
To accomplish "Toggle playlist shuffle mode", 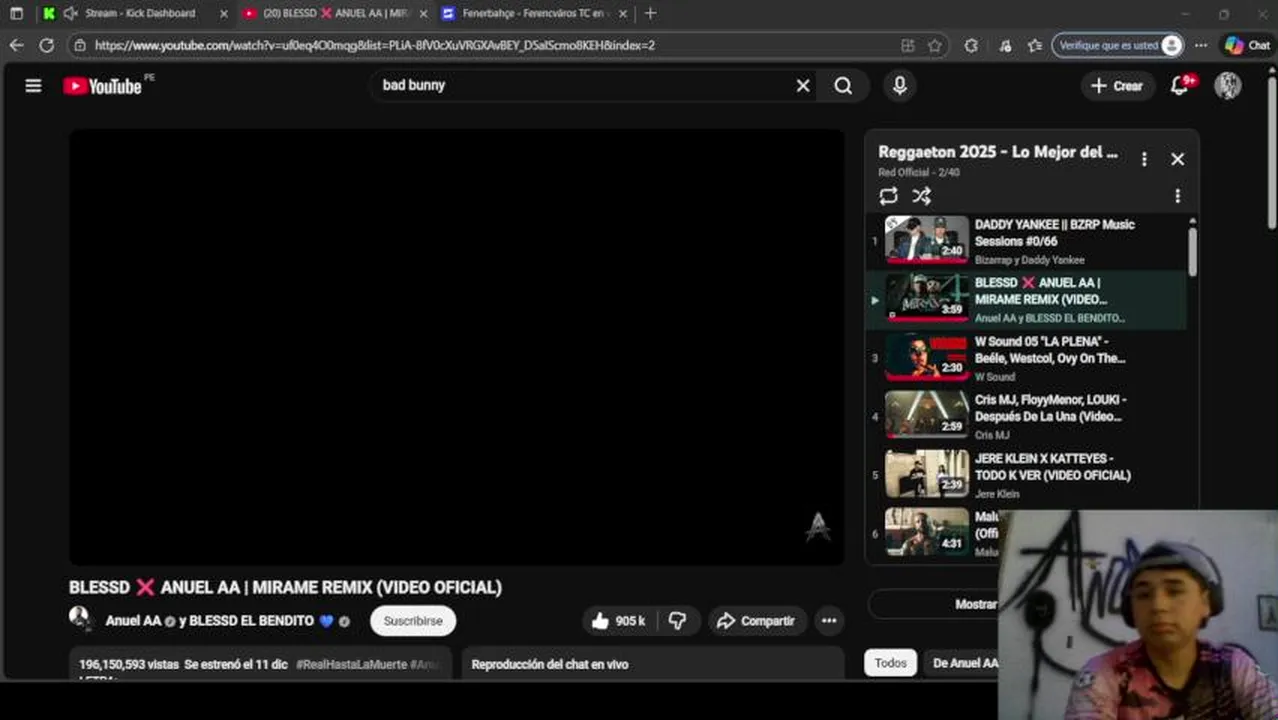I will pyautogui.click(x=922, y=196).
